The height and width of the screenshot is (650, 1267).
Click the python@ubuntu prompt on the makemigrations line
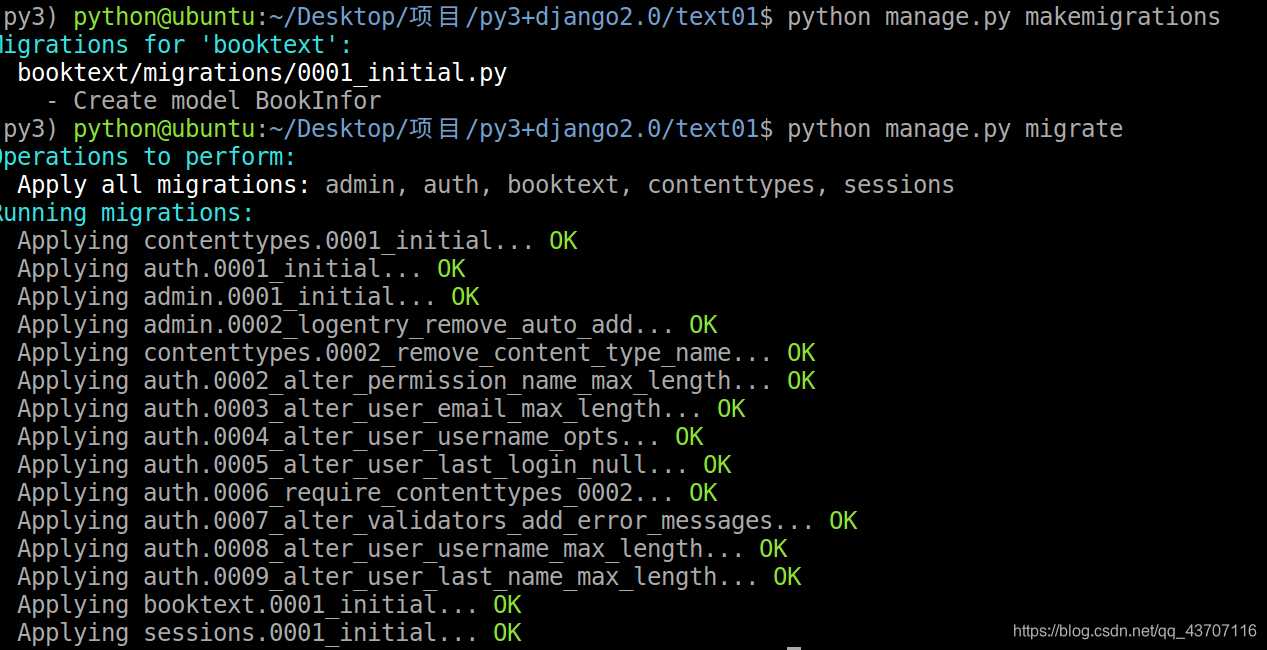(164, 17)
